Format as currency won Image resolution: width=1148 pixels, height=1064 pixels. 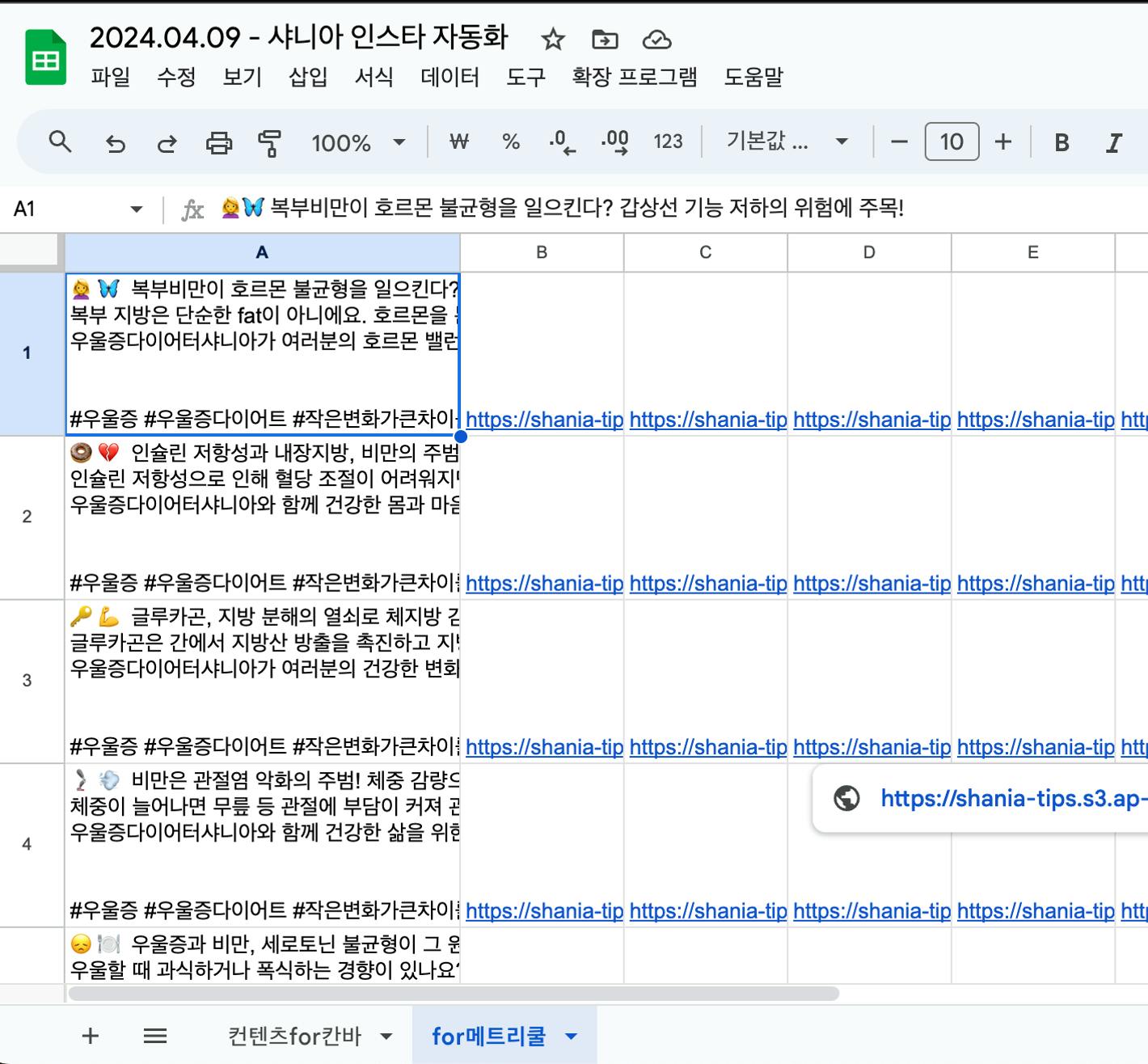click(459, 142)
